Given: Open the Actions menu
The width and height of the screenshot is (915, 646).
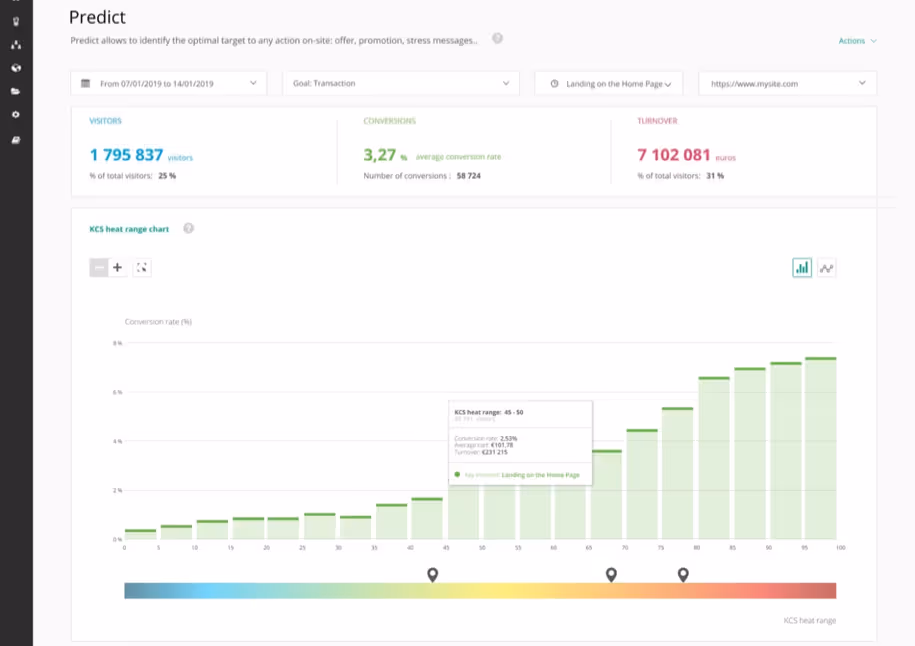Looking at the screenshot, I should 853,41.
